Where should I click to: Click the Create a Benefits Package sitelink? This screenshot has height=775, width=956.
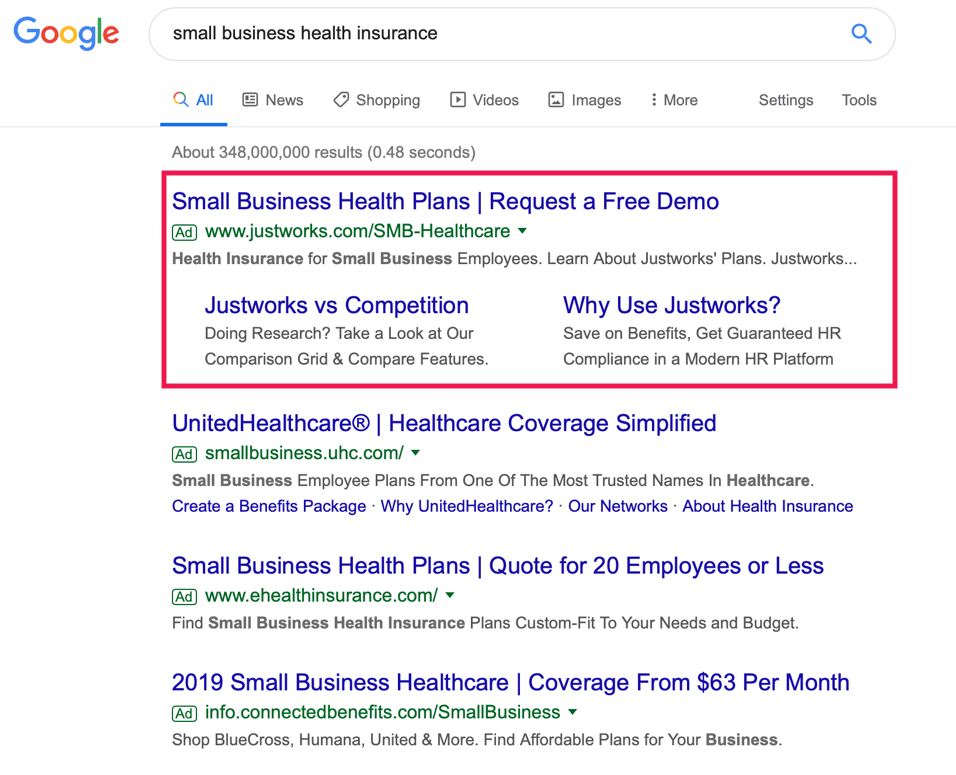click(x=269, y=506)
